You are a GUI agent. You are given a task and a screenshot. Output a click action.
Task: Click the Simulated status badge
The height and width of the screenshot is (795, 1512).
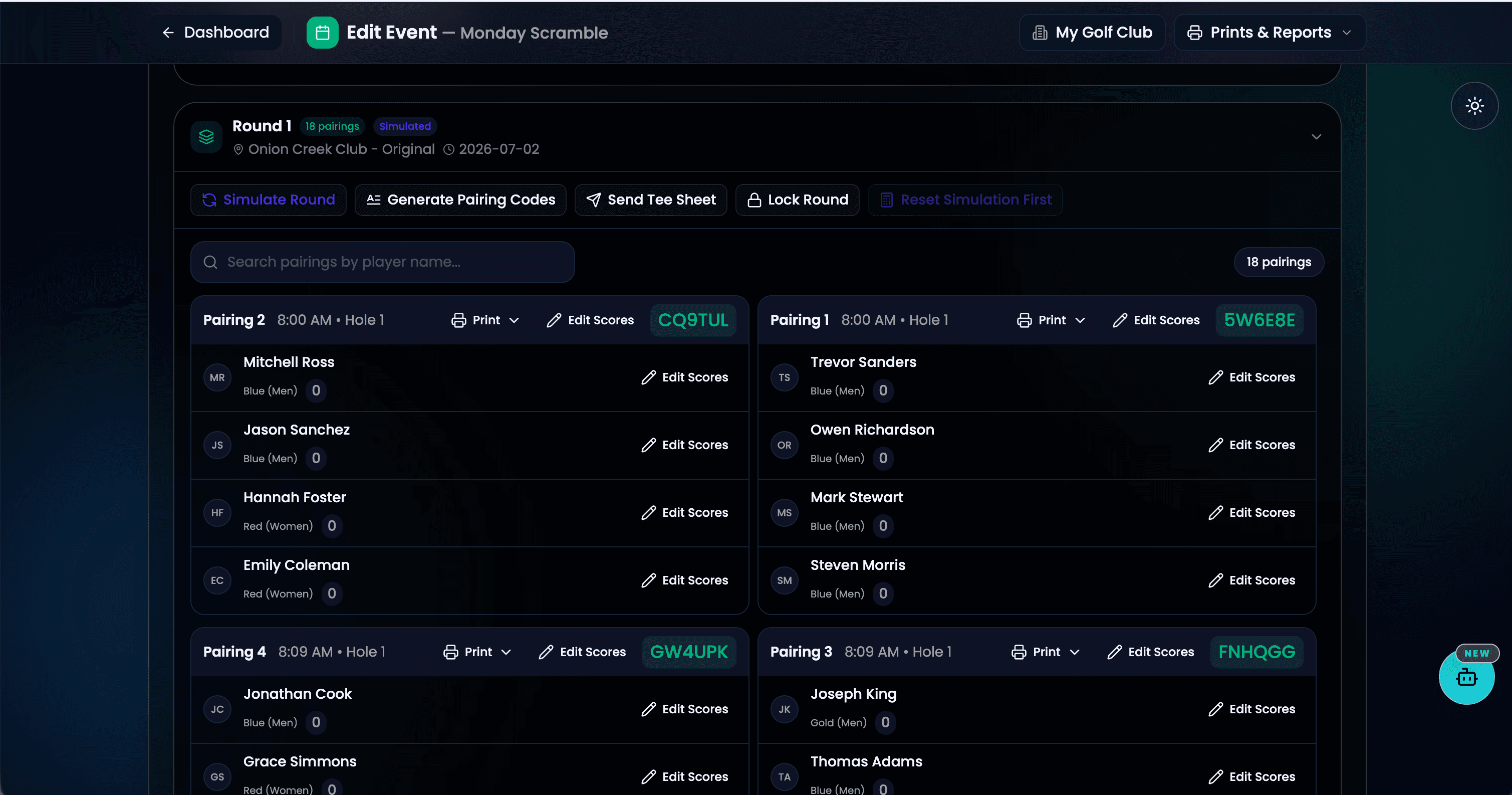coord(404,126)
